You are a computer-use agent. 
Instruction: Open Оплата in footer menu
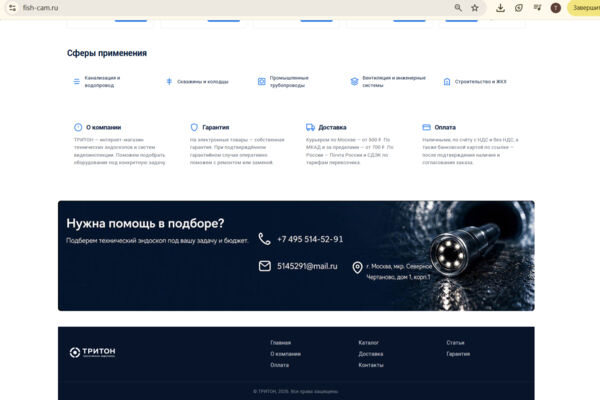click(280, 365)
